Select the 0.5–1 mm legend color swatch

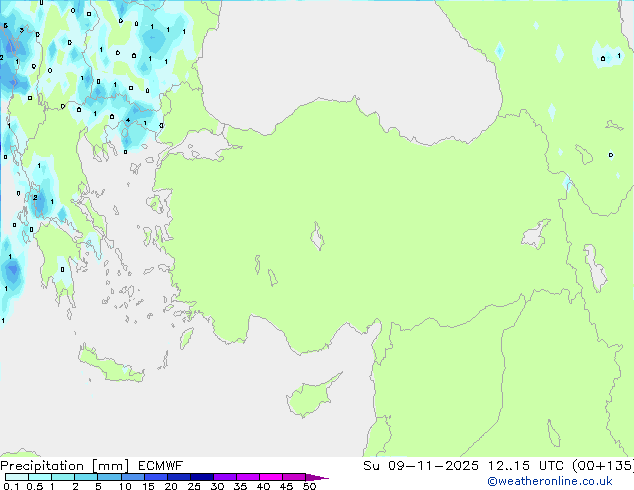point(40,477)
